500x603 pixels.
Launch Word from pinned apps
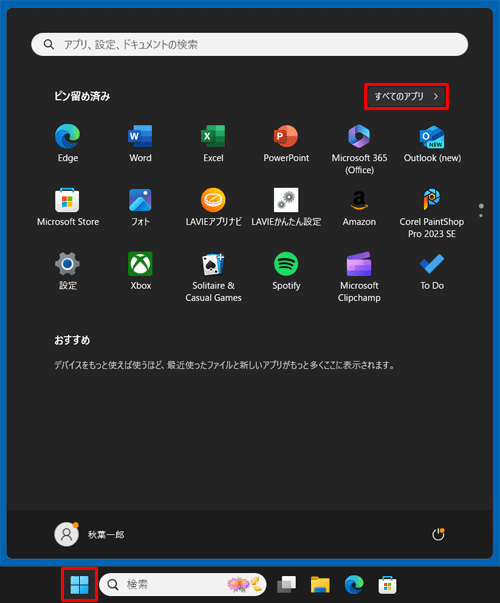(x=140, y=143)
